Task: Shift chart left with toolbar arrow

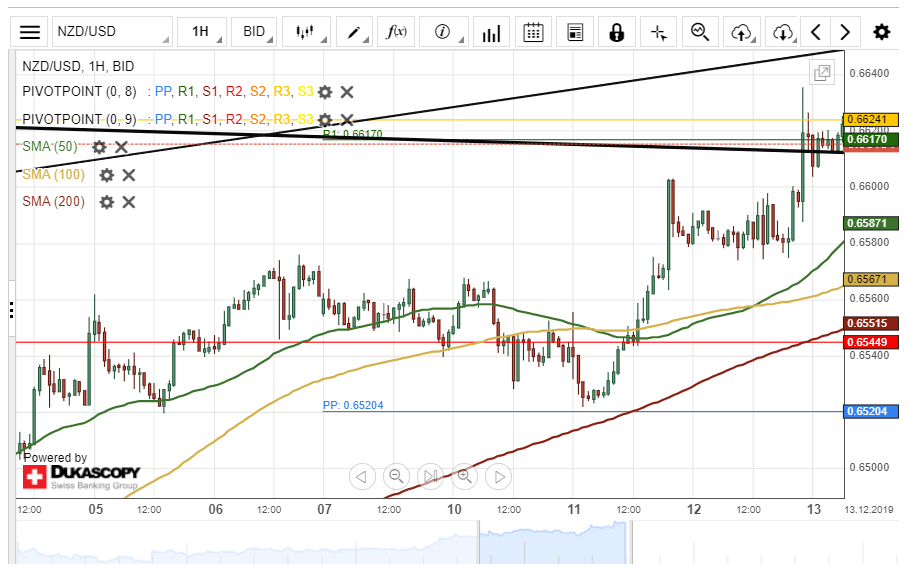Action: click(x=815, y=32)
